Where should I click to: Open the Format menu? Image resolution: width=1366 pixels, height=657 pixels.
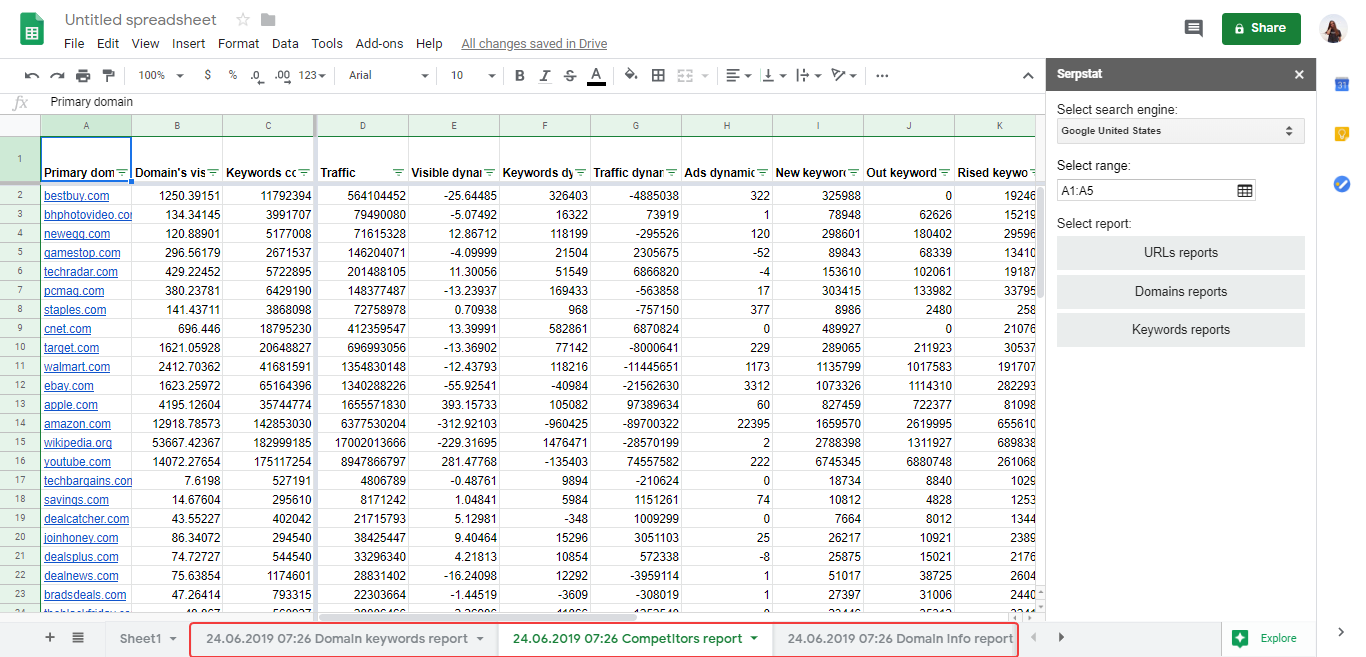click(239, 44)
